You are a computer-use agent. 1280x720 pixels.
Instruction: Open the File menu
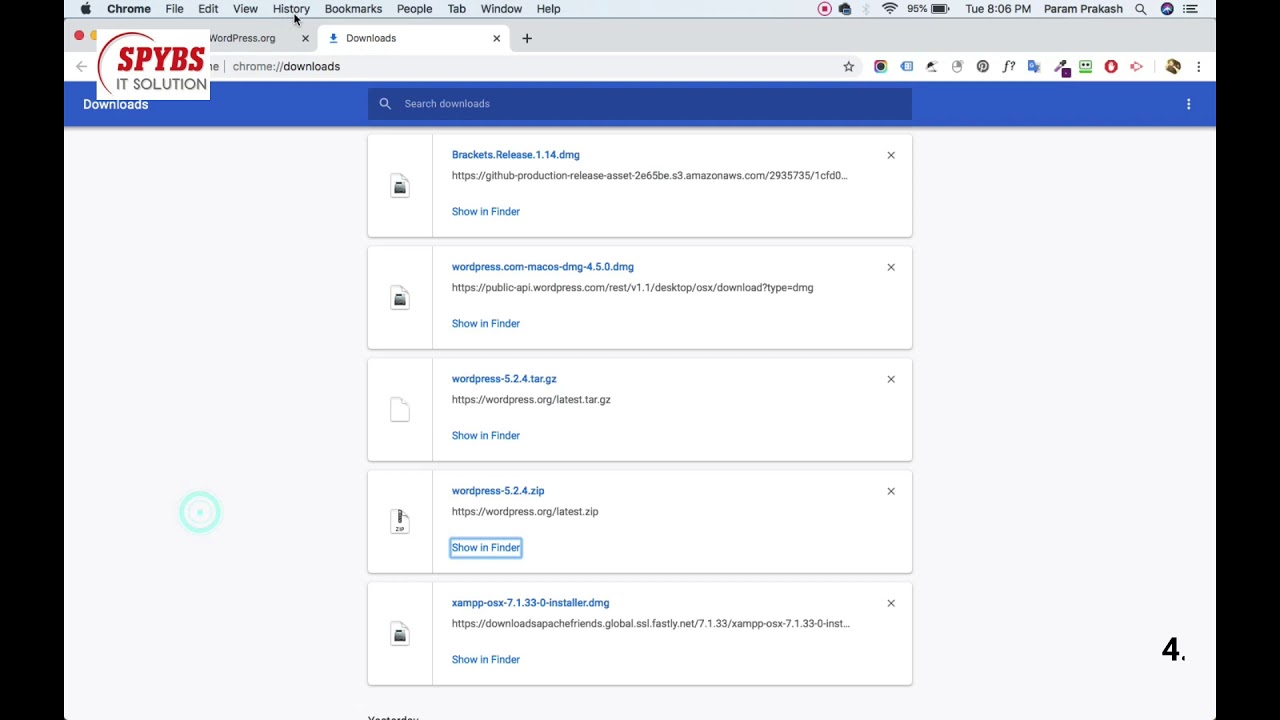pos(174,9)
